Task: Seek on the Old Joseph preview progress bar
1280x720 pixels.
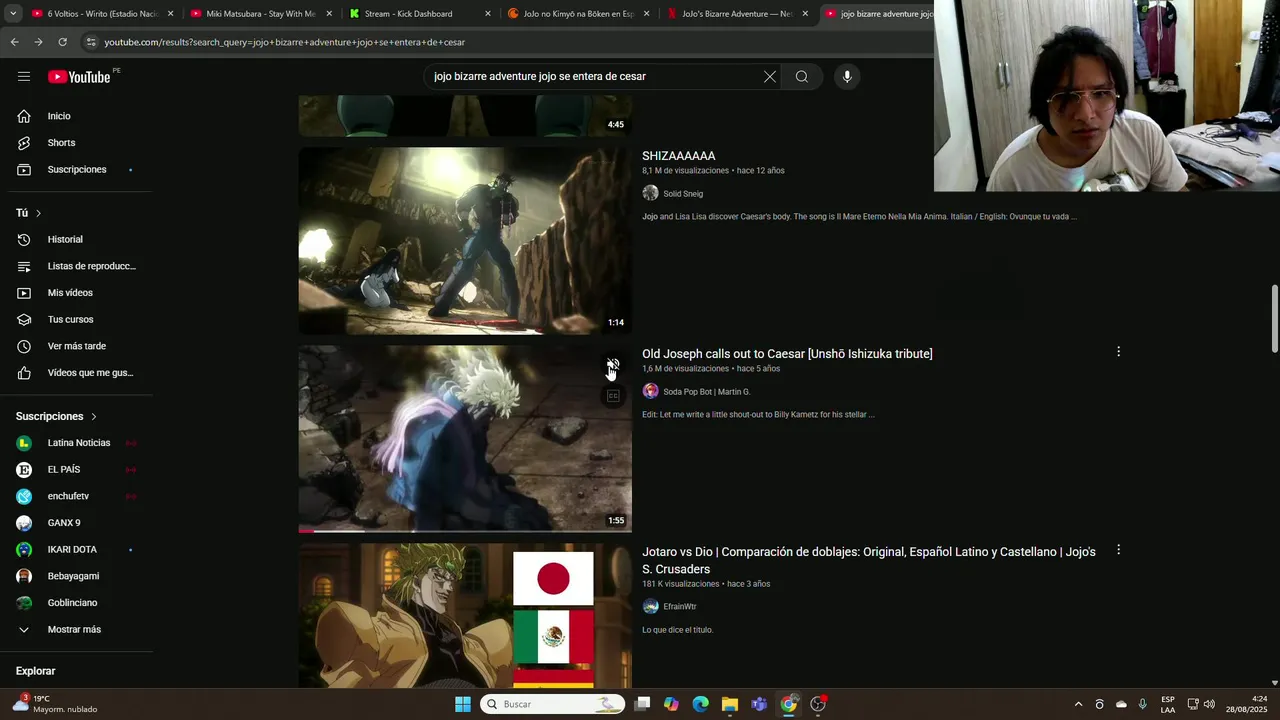Action: [465, 531]
